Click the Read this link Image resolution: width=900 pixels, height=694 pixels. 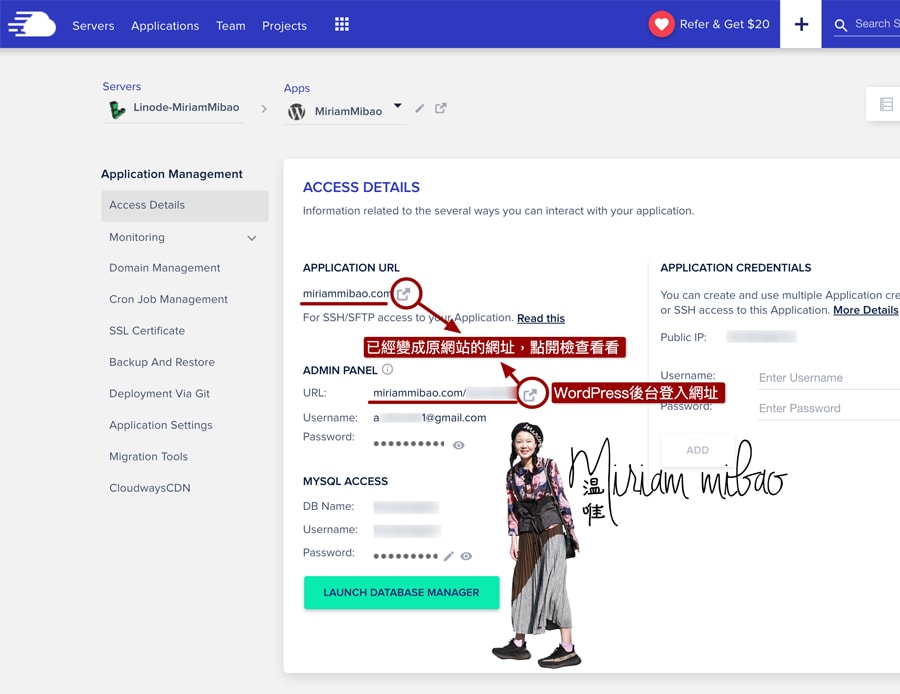click(541, 318)
